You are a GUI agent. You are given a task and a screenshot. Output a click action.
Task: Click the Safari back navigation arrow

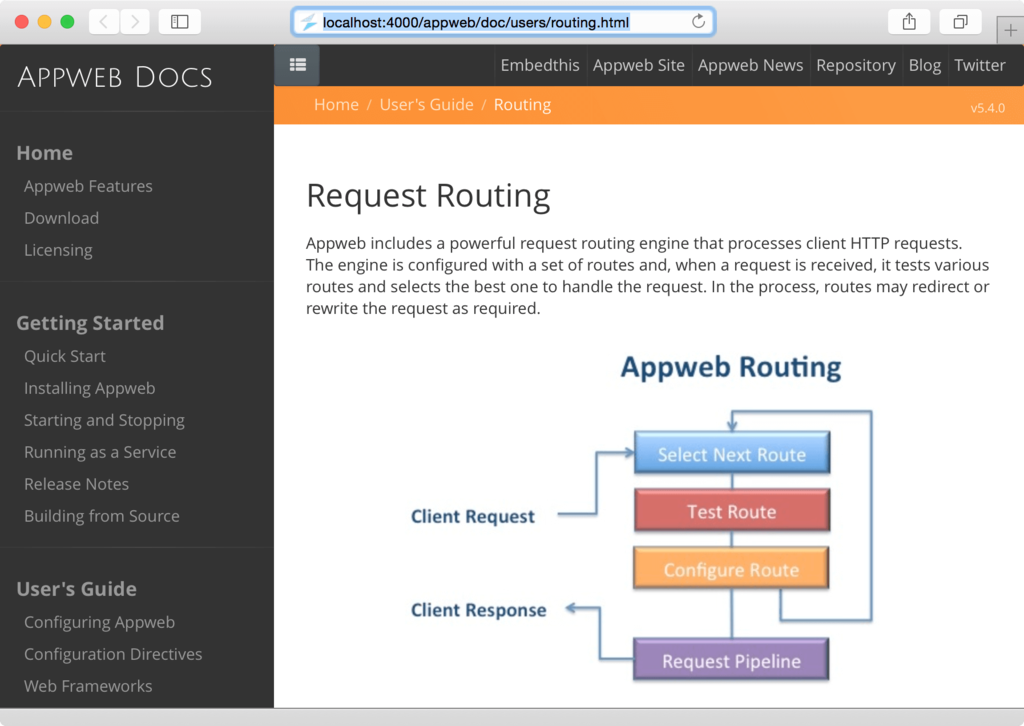(x=103, y=21)
